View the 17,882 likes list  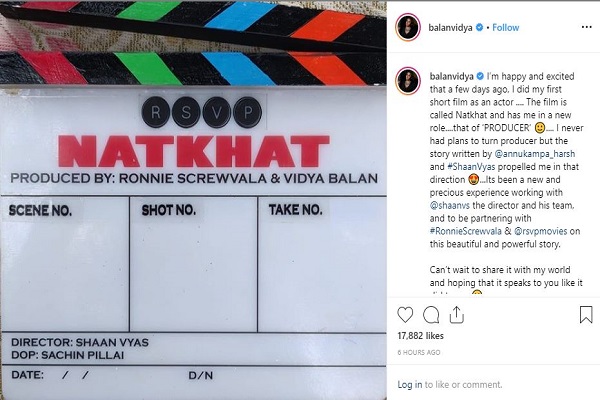click(420, 336)
